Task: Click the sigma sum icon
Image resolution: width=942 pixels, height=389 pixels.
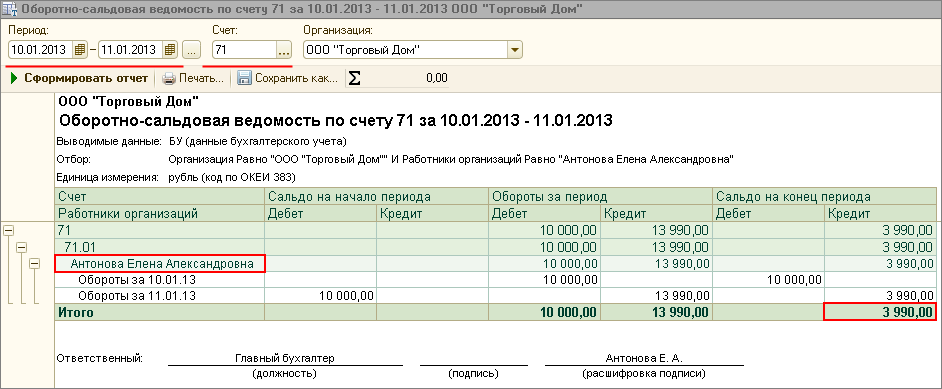Action: 355,78
